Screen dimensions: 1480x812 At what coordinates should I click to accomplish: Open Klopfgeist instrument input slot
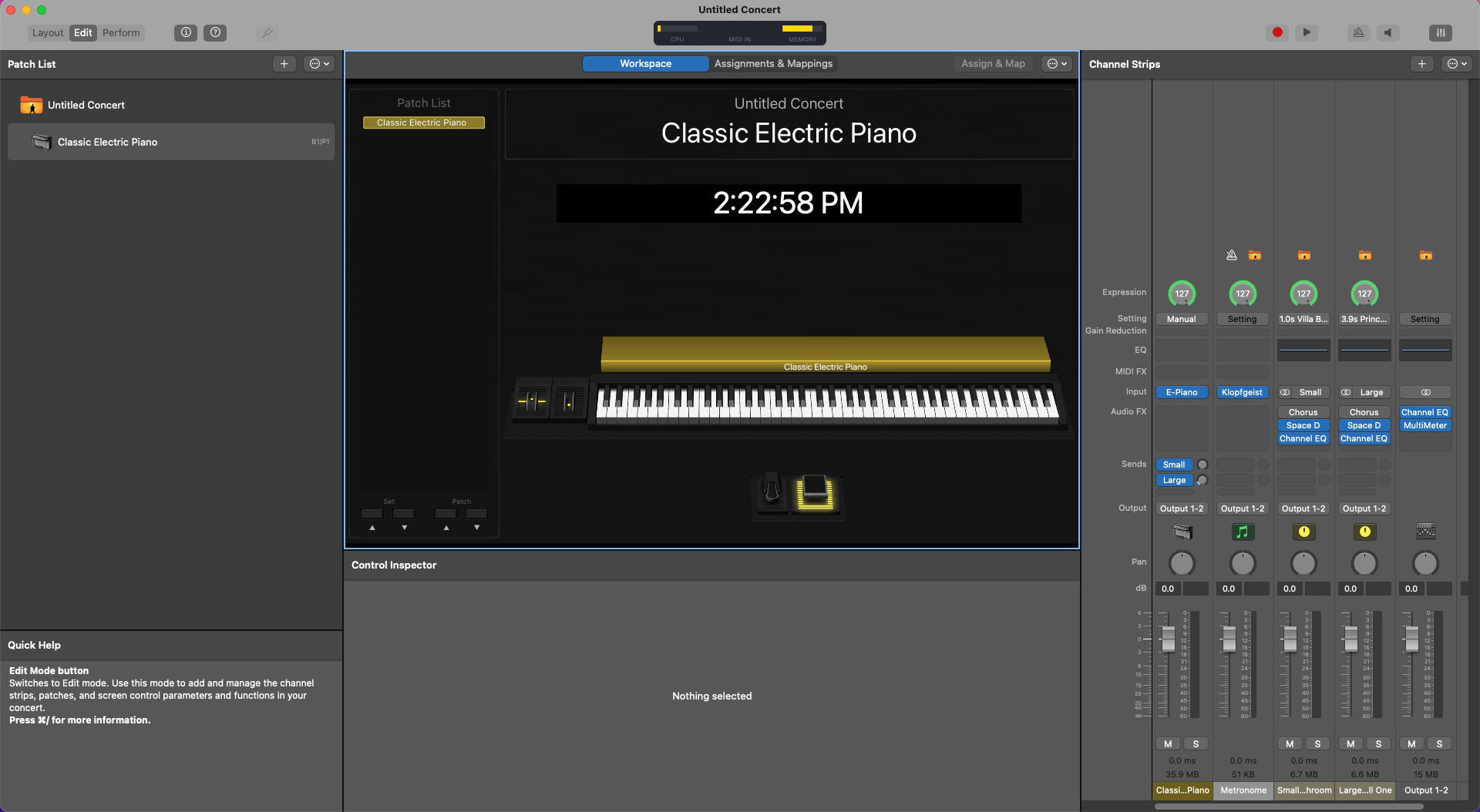(x=1242, y=392)
